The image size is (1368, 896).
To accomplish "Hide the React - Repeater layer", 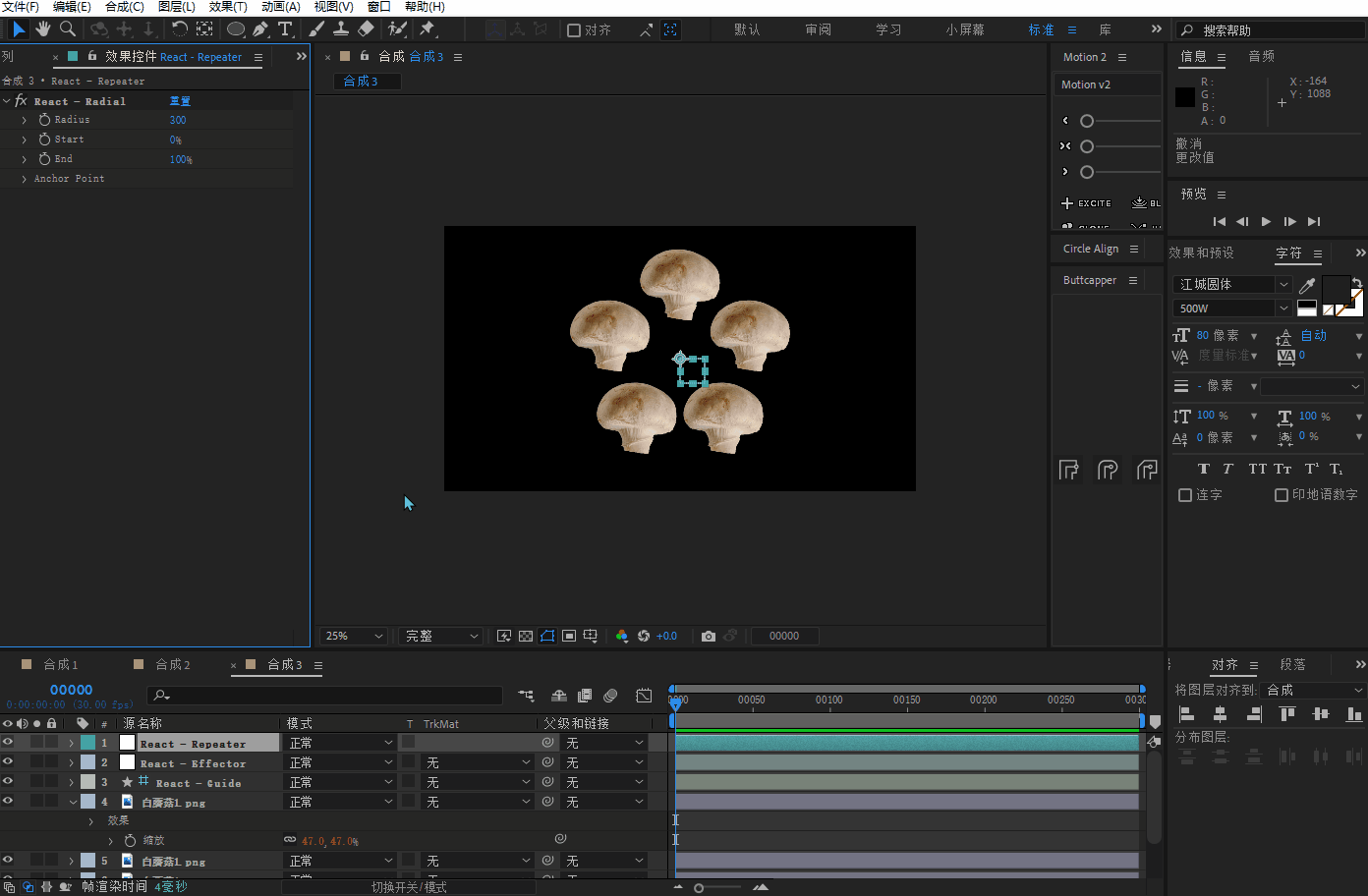I will [8, 743].
